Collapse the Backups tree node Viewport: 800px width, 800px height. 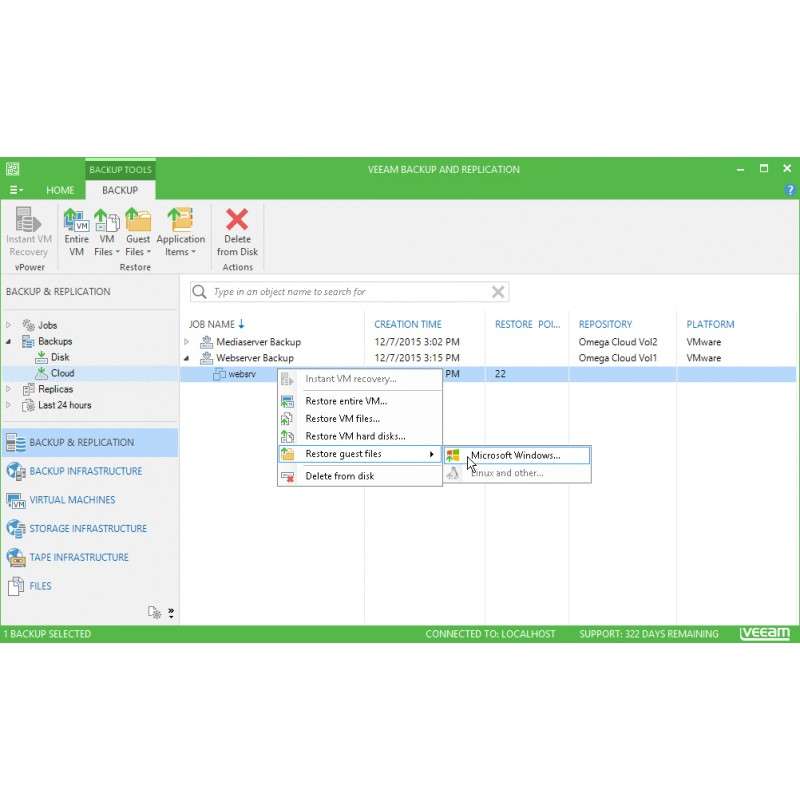pos(9,341)
